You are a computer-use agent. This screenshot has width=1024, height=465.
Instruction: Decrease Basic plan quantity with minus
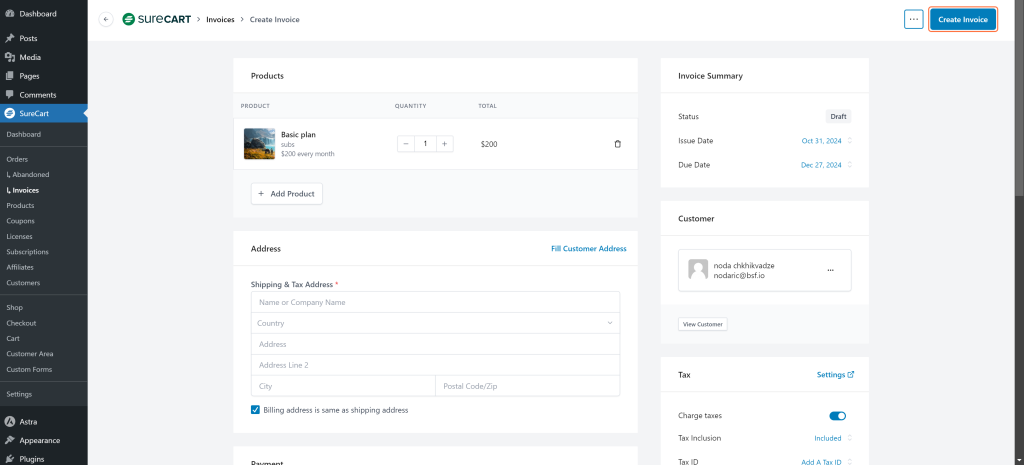[x=405, y=144]
